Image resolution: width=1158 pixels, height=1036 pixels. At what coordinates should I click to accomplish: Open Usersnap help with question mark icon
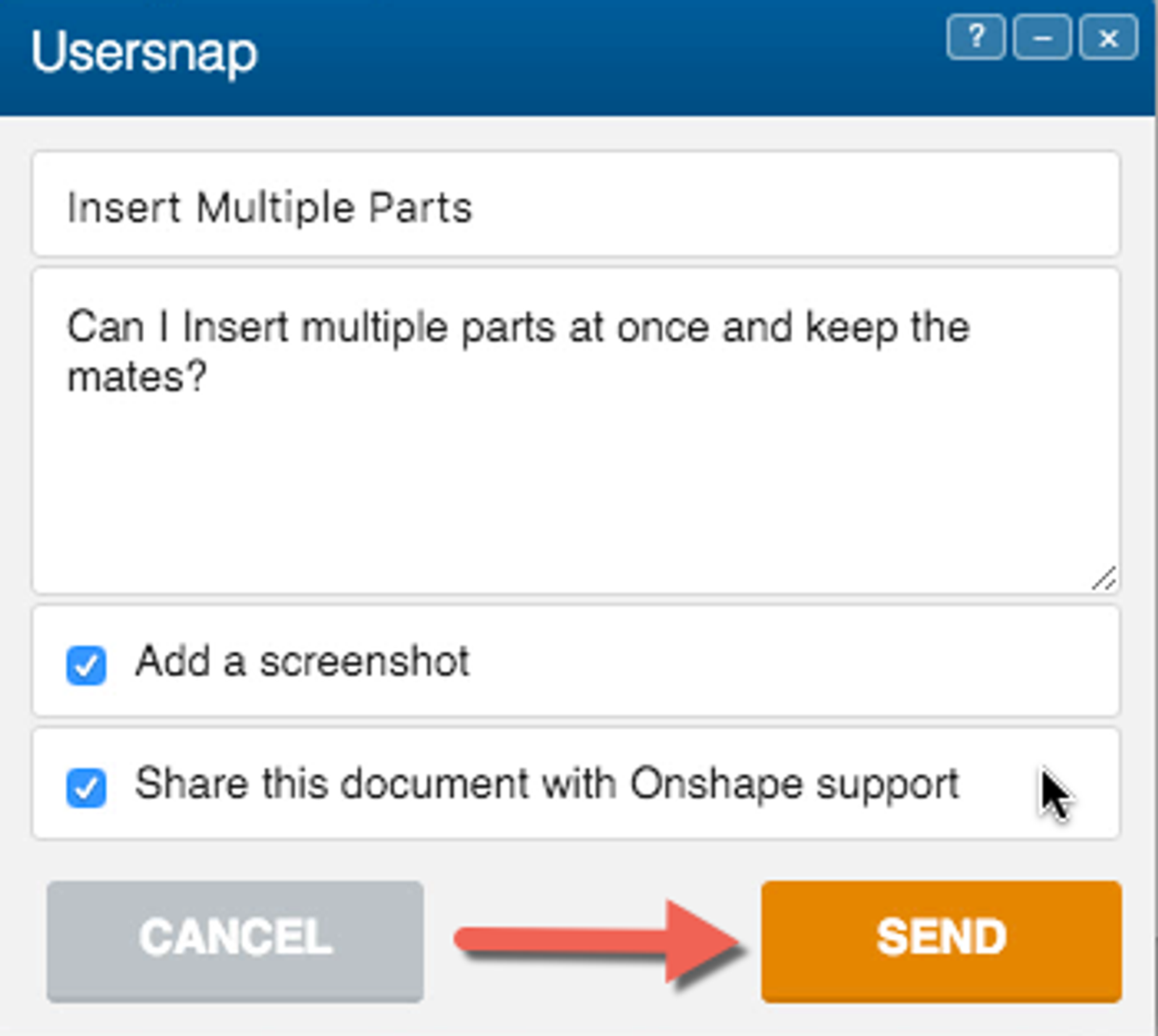click(976, 38)
